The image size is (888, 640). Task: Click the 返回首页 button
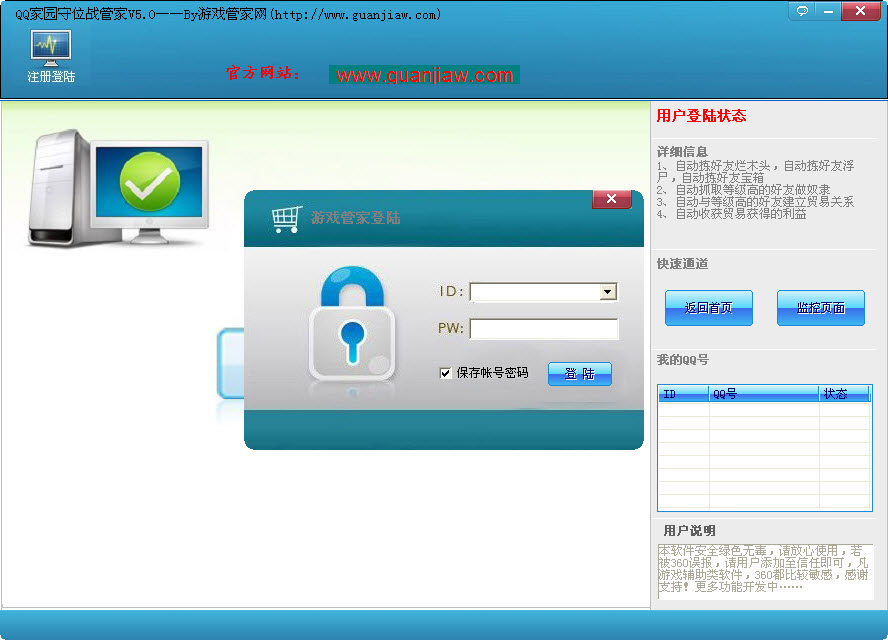point(708,308)
